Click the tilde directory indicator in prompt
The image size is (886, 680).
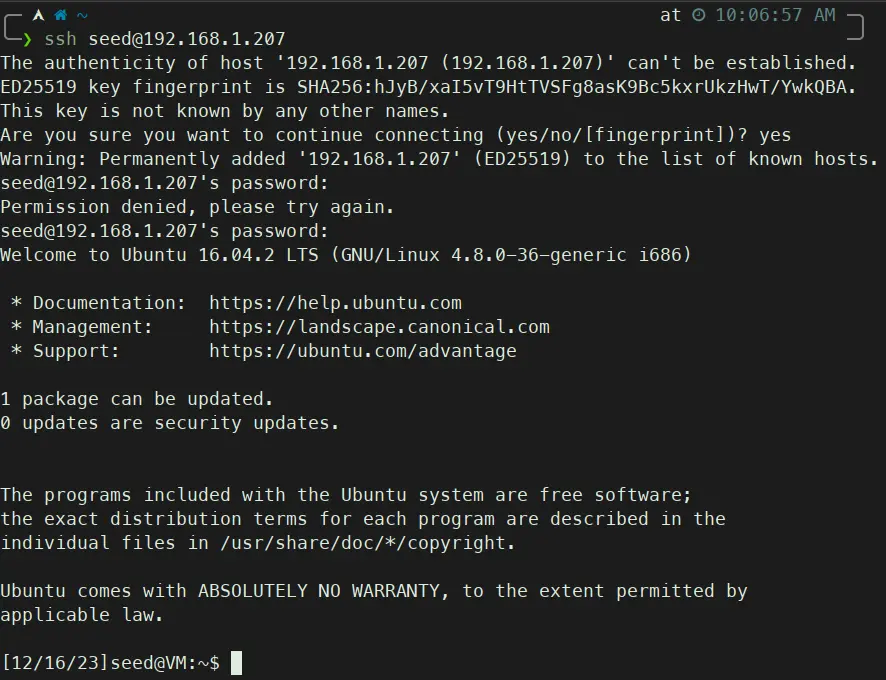[x=81, y=15]
